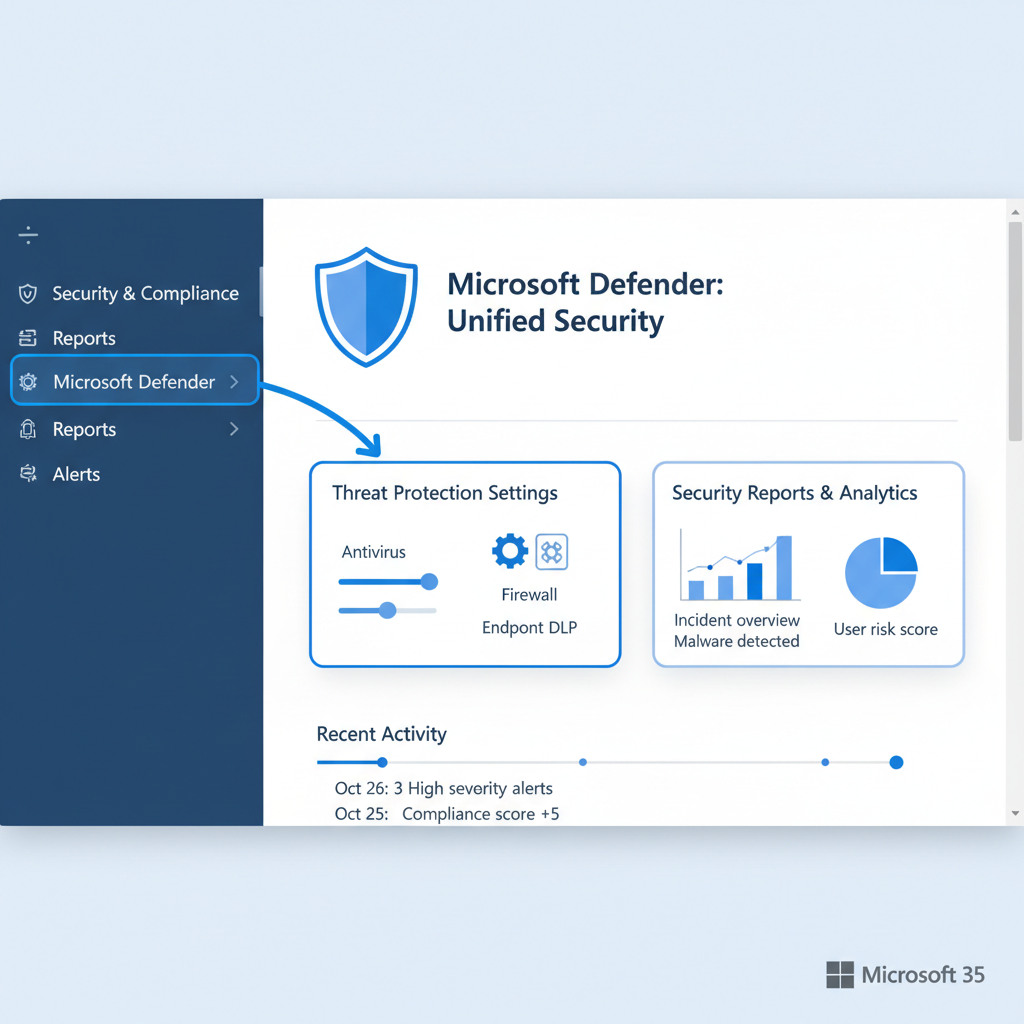Click the 'User risk score' label
The width and height of the screenshot is (1024, 1024).
pos(886,630)
